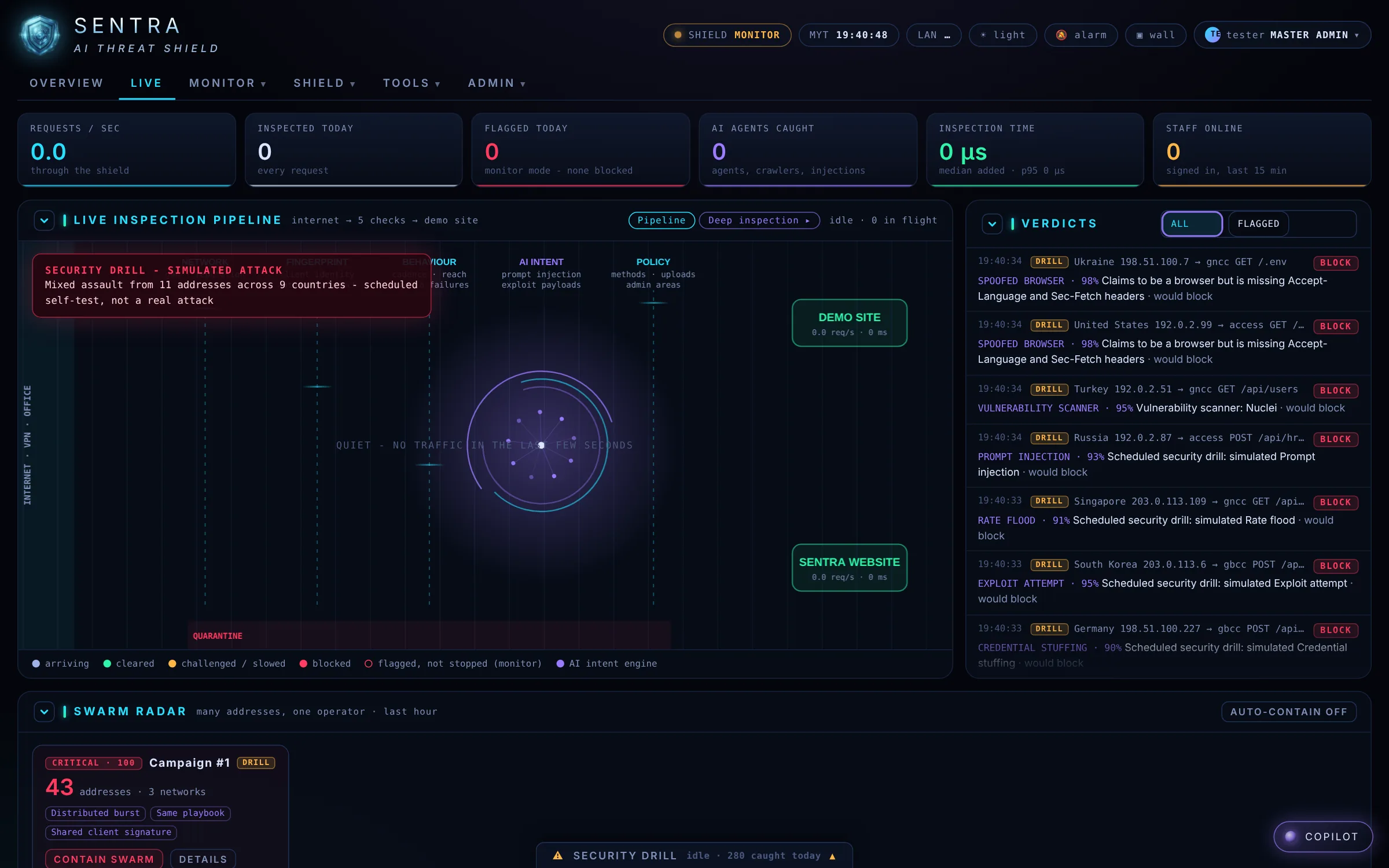Open the Ukraine 198.51.100.7 verdict row
The width and height of the screenshot is (1389, 868).
pos(1168,279)
